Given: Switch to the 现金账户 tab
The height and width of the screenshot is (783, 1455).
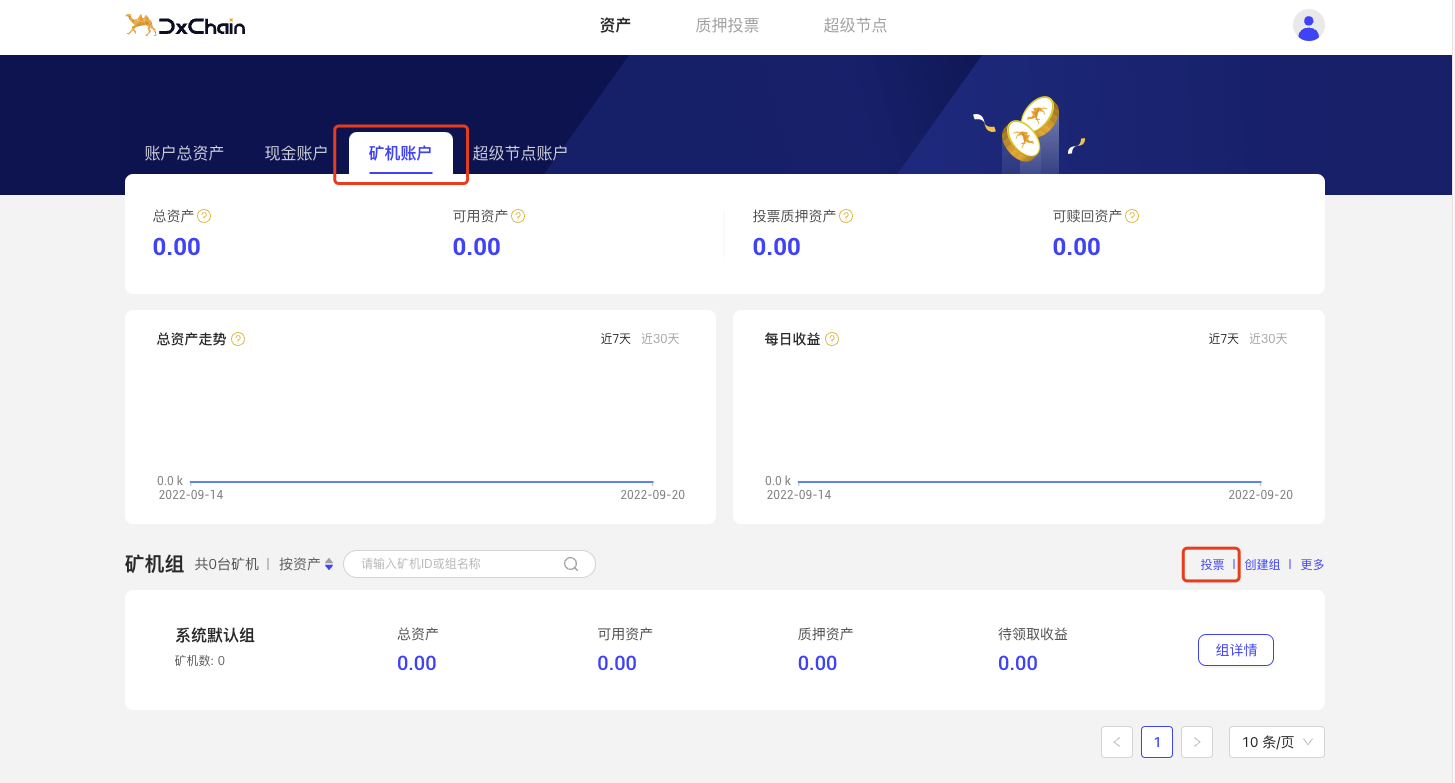Looking at the screenshot, I should (x=296, y=153).
